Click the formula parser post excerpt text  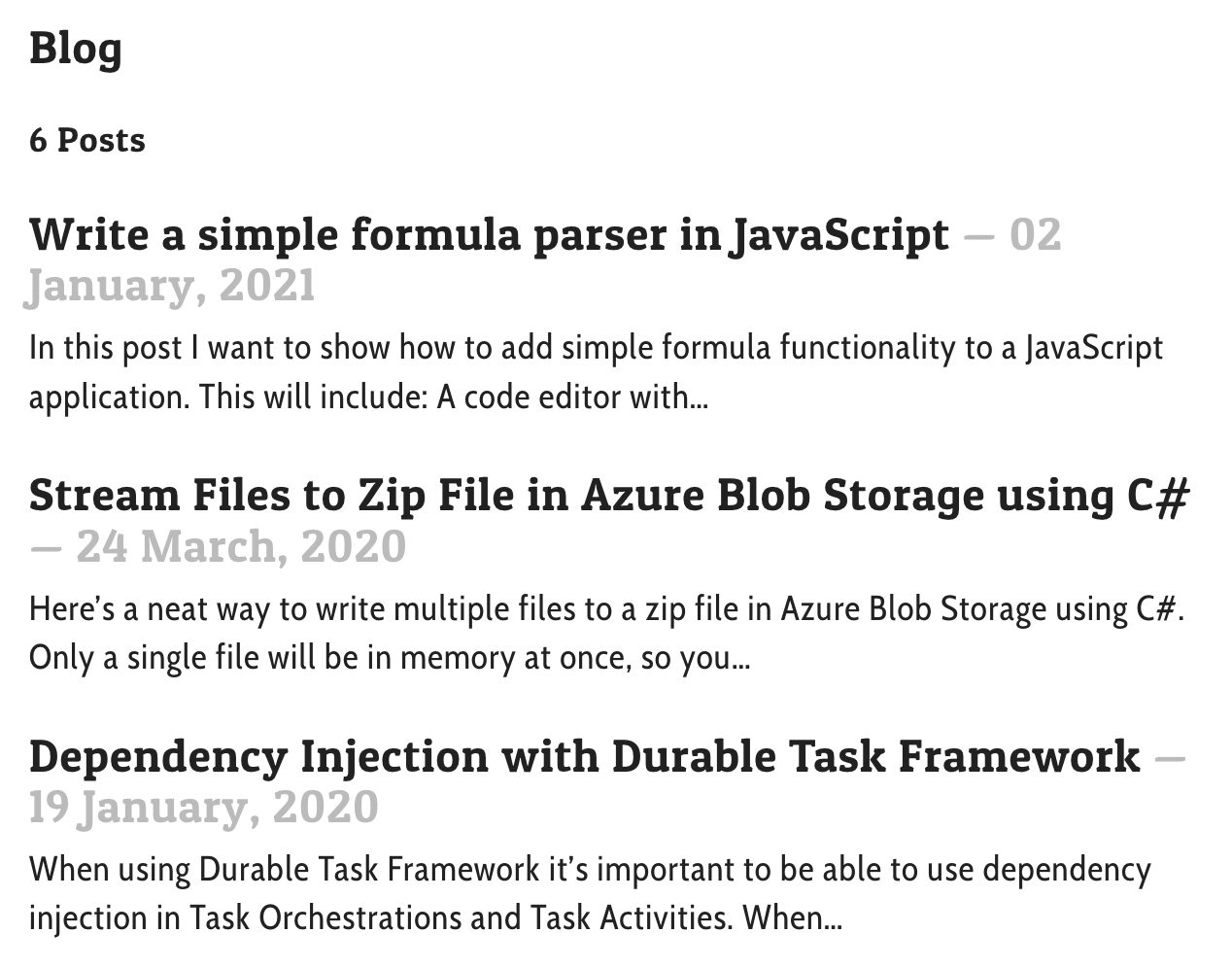(x=596, y=373)
